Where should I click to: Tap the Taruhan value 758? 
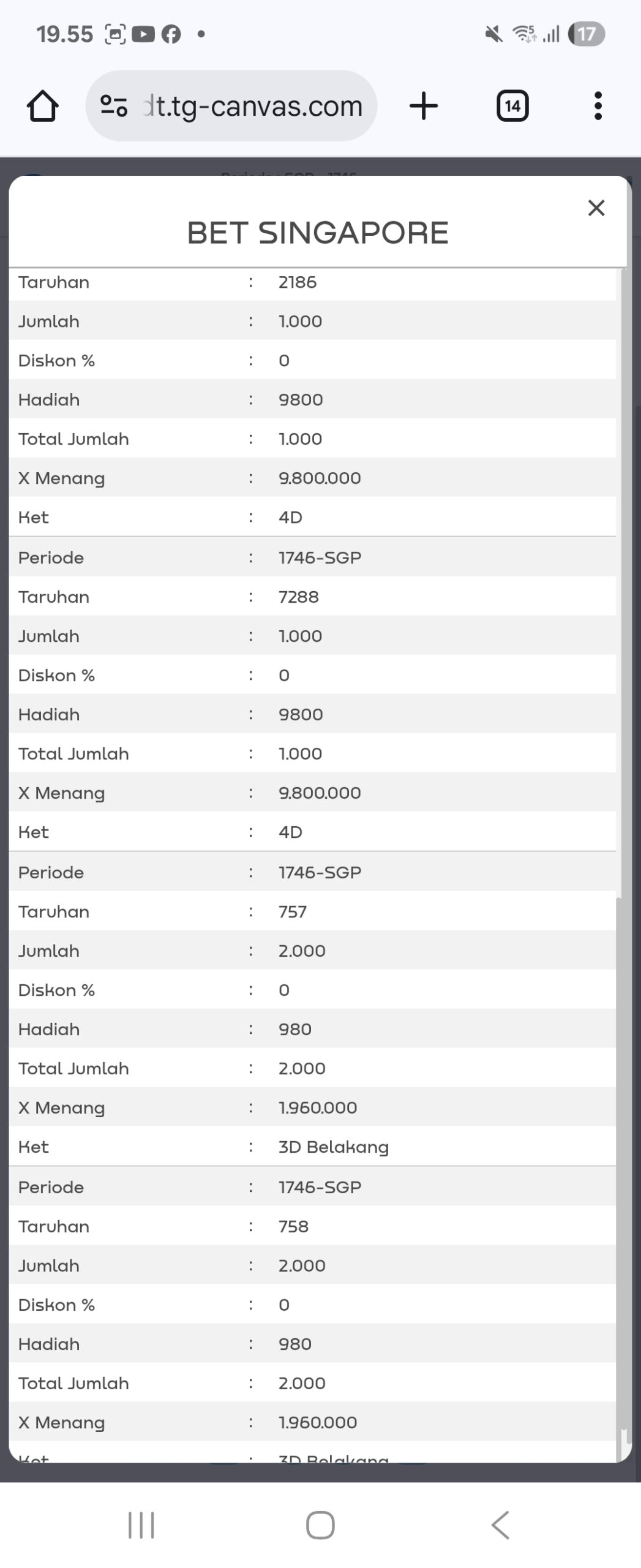click(x=293, y=1227)
